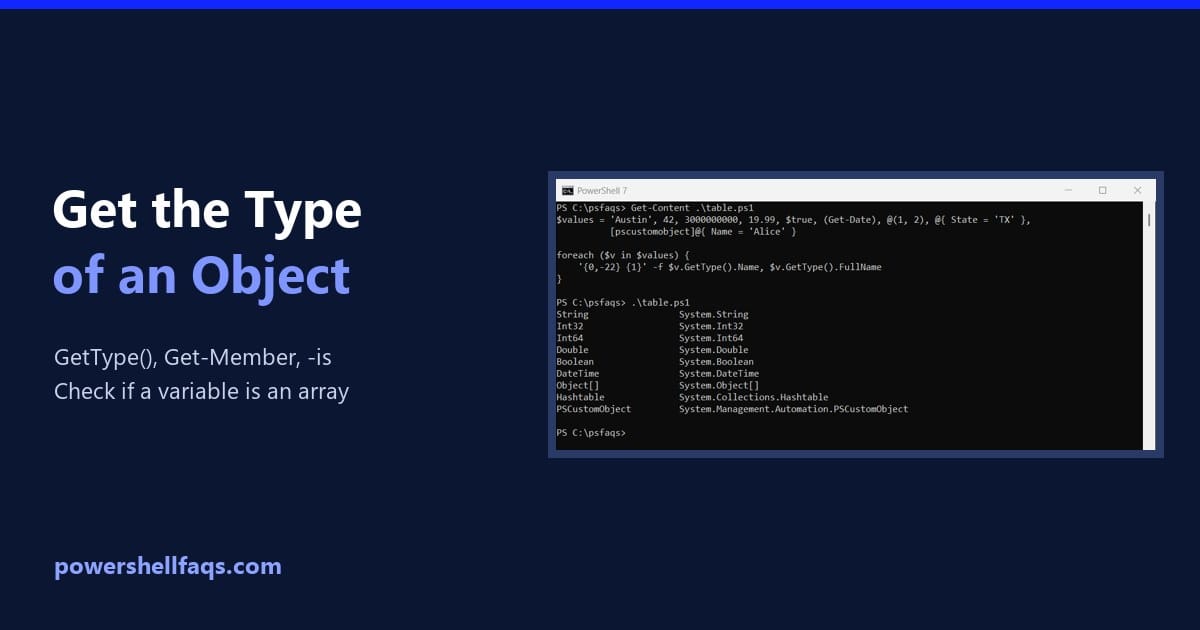Click the short 'Double' type name output
The image size is (1200, 630).
[573, 350]
